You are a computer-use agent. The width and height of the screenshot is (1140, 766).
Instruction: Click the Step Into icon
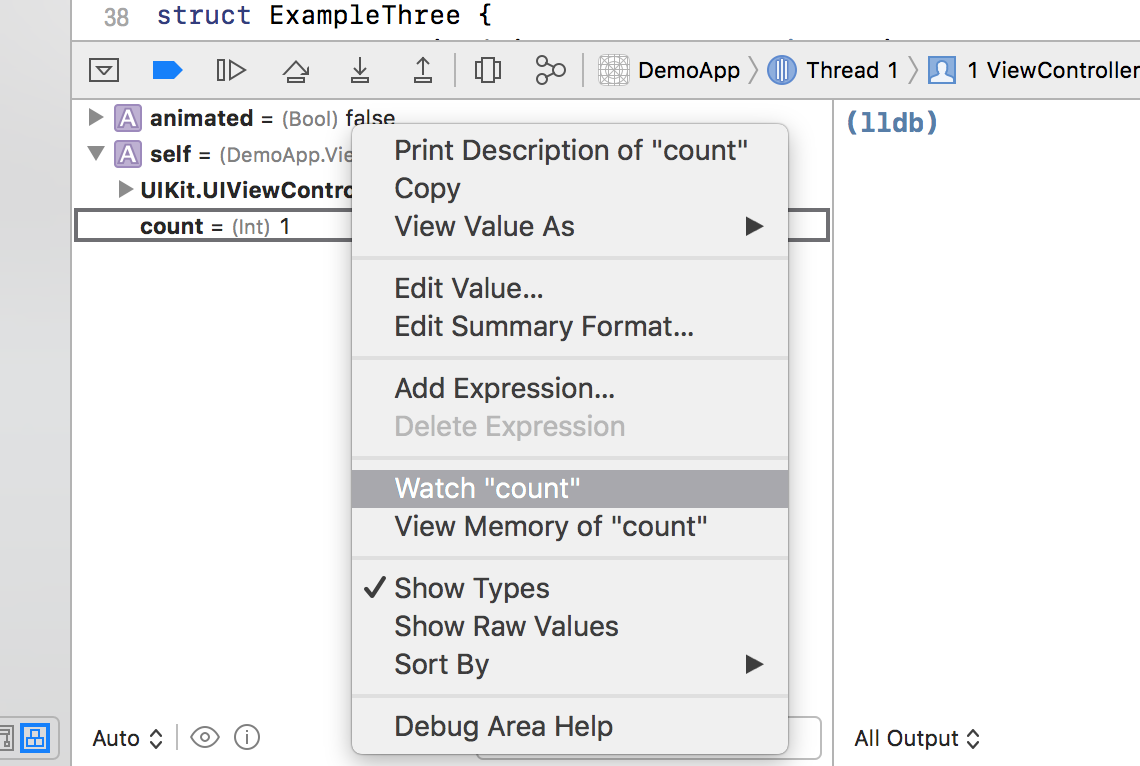pos(359,70)
